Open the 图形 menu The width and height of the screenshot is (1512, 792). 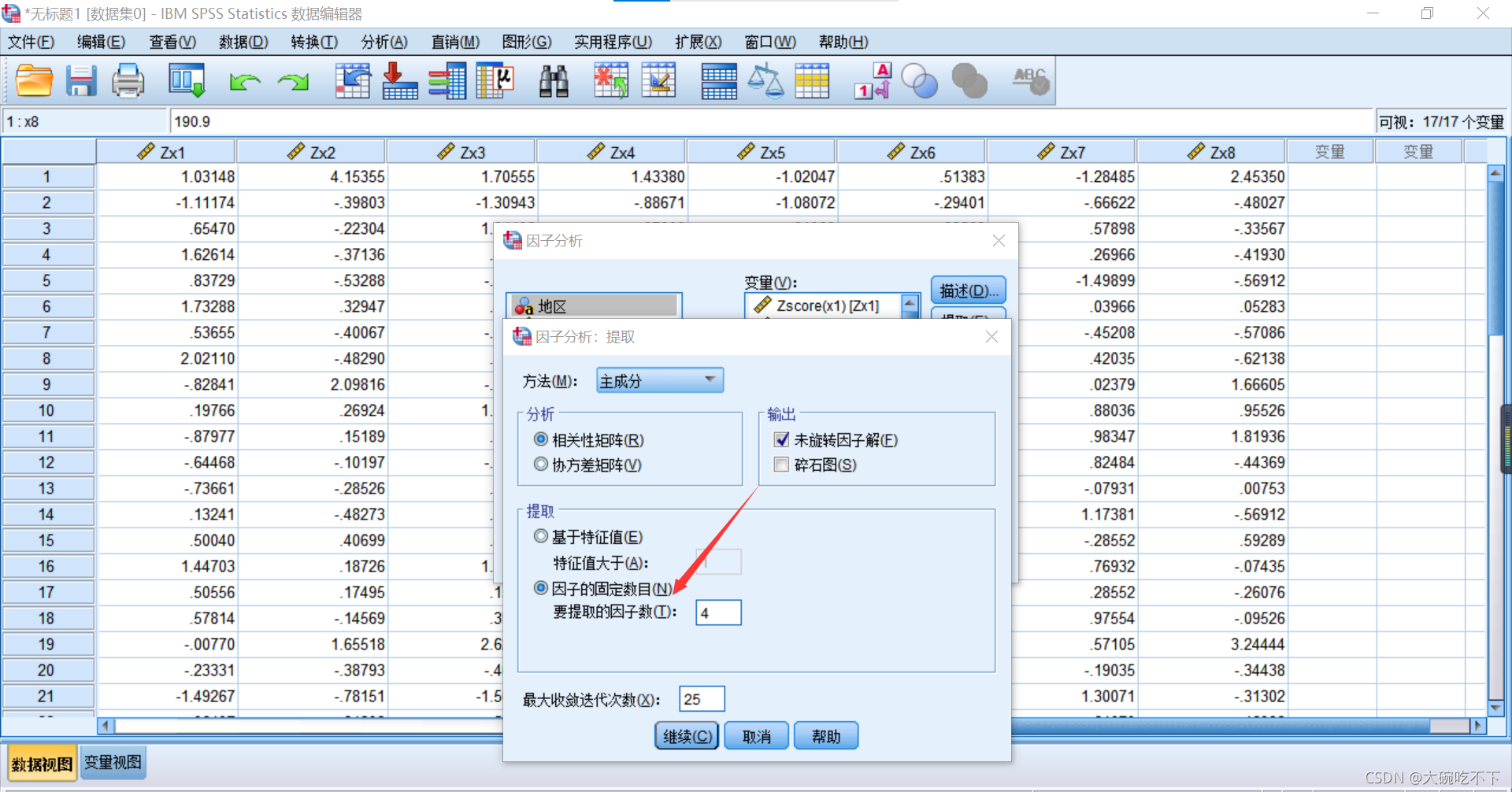tap(527, 42)
